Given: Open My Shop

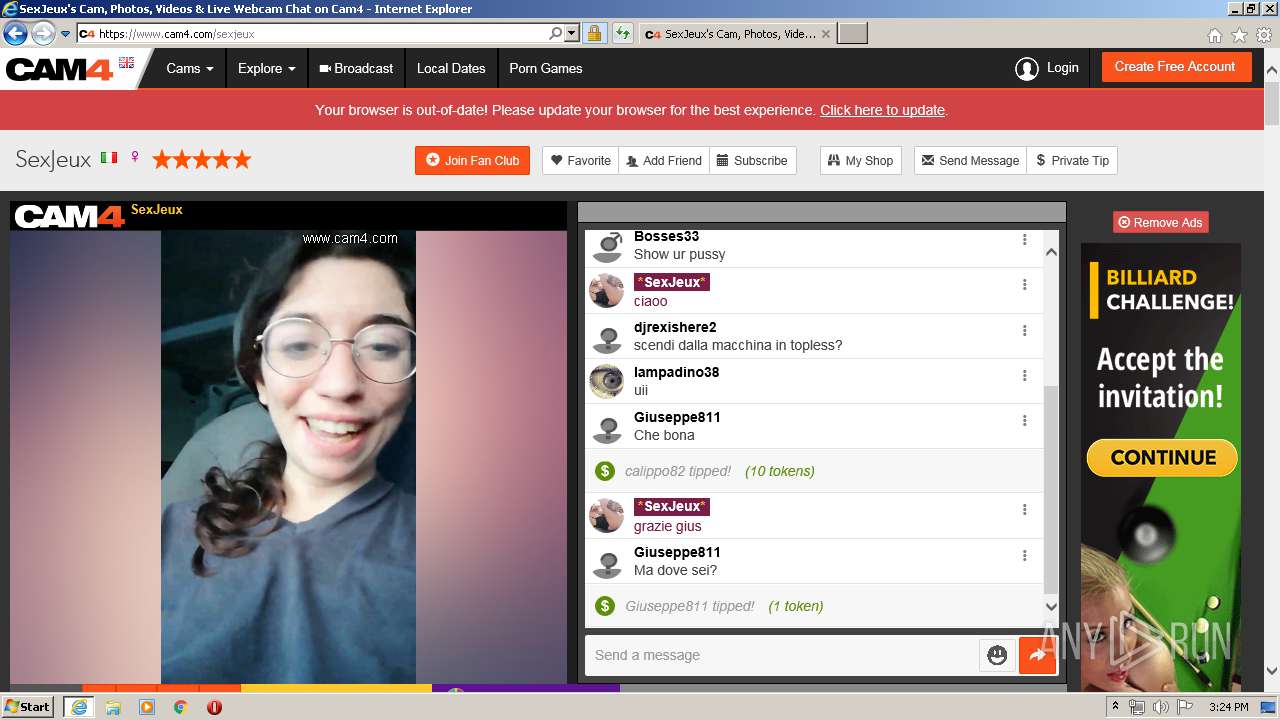Looking at the screenshot, I should tap(860, 160).
